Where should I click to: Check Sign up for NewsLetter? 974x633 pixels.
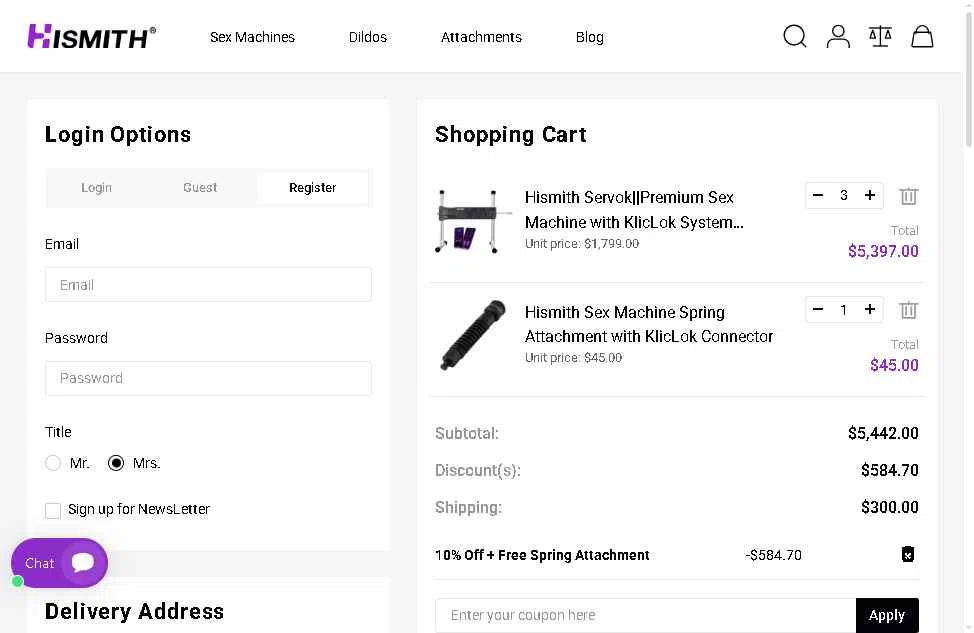tap(53, 511)
